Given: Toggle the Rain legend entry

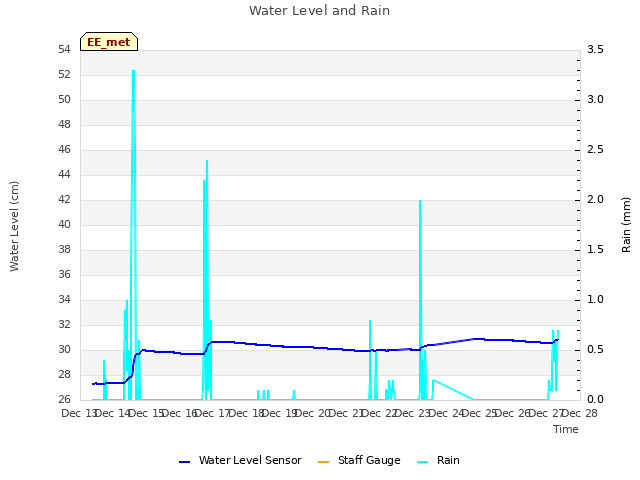Looking at the screenshot, I should coord(438,460).
